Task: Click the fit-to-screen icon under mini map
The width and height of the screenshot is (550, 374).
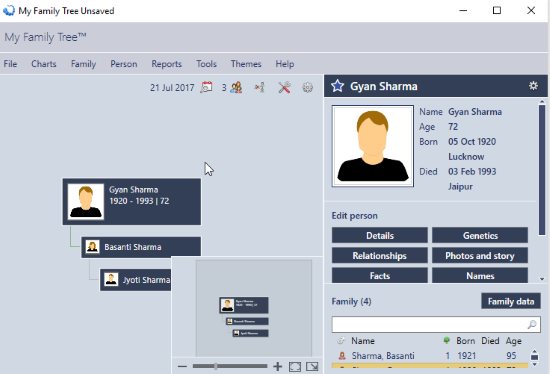Action: (x=295, y=367)
